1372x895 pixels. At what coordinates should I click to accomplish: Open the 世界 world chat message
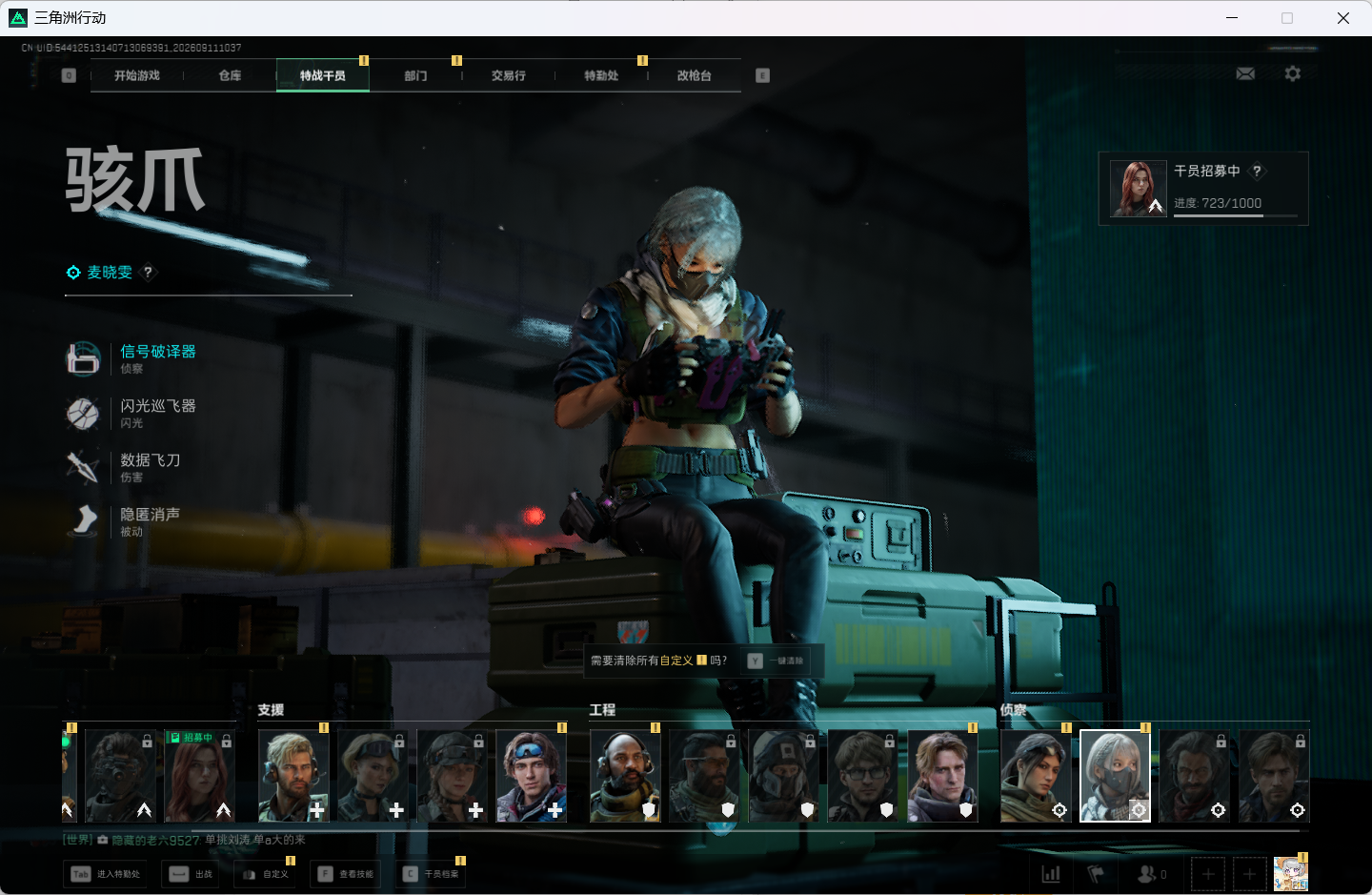[x=184, y=840]
